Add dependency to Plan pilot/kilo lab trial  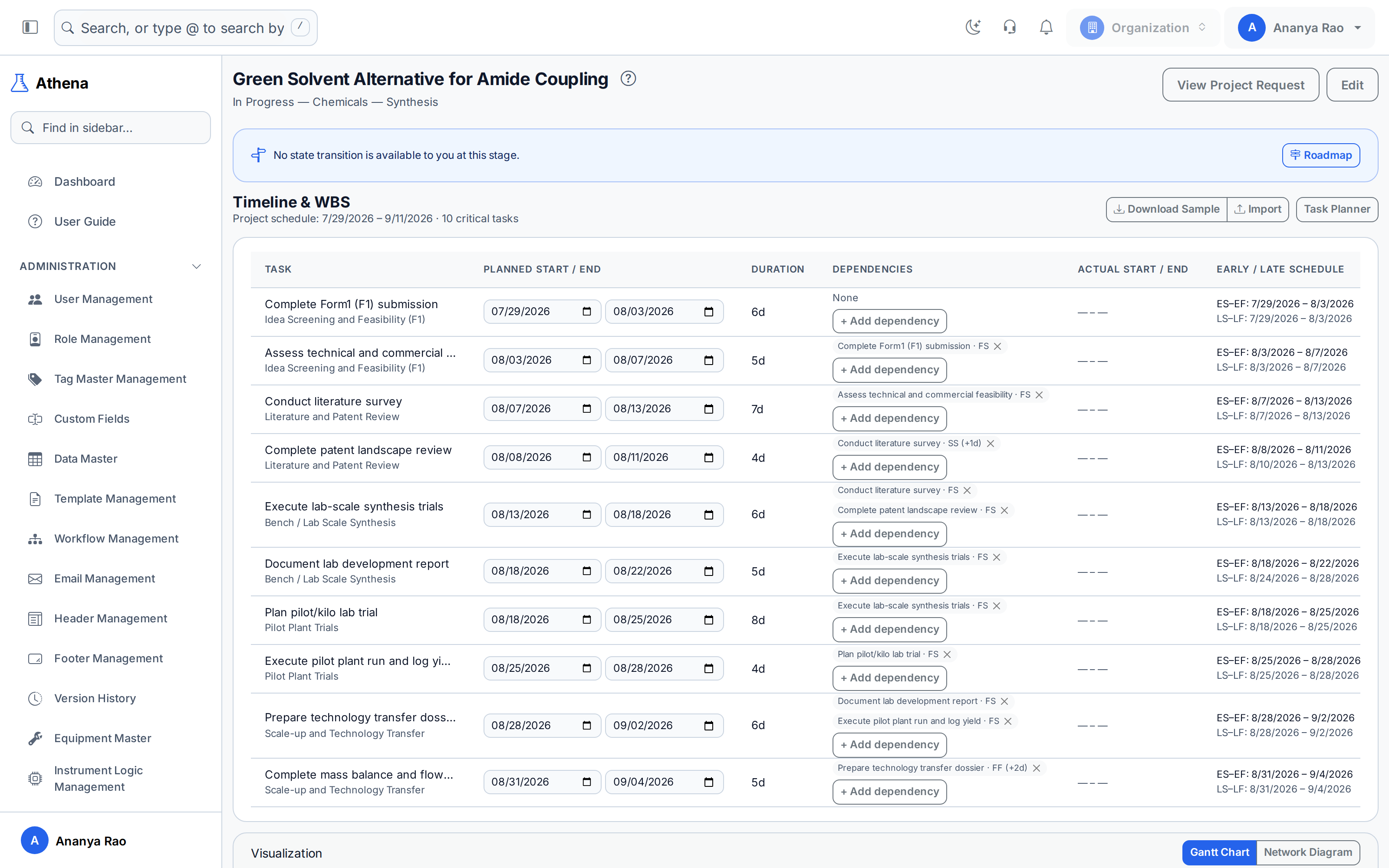click(x=890, y=629)
